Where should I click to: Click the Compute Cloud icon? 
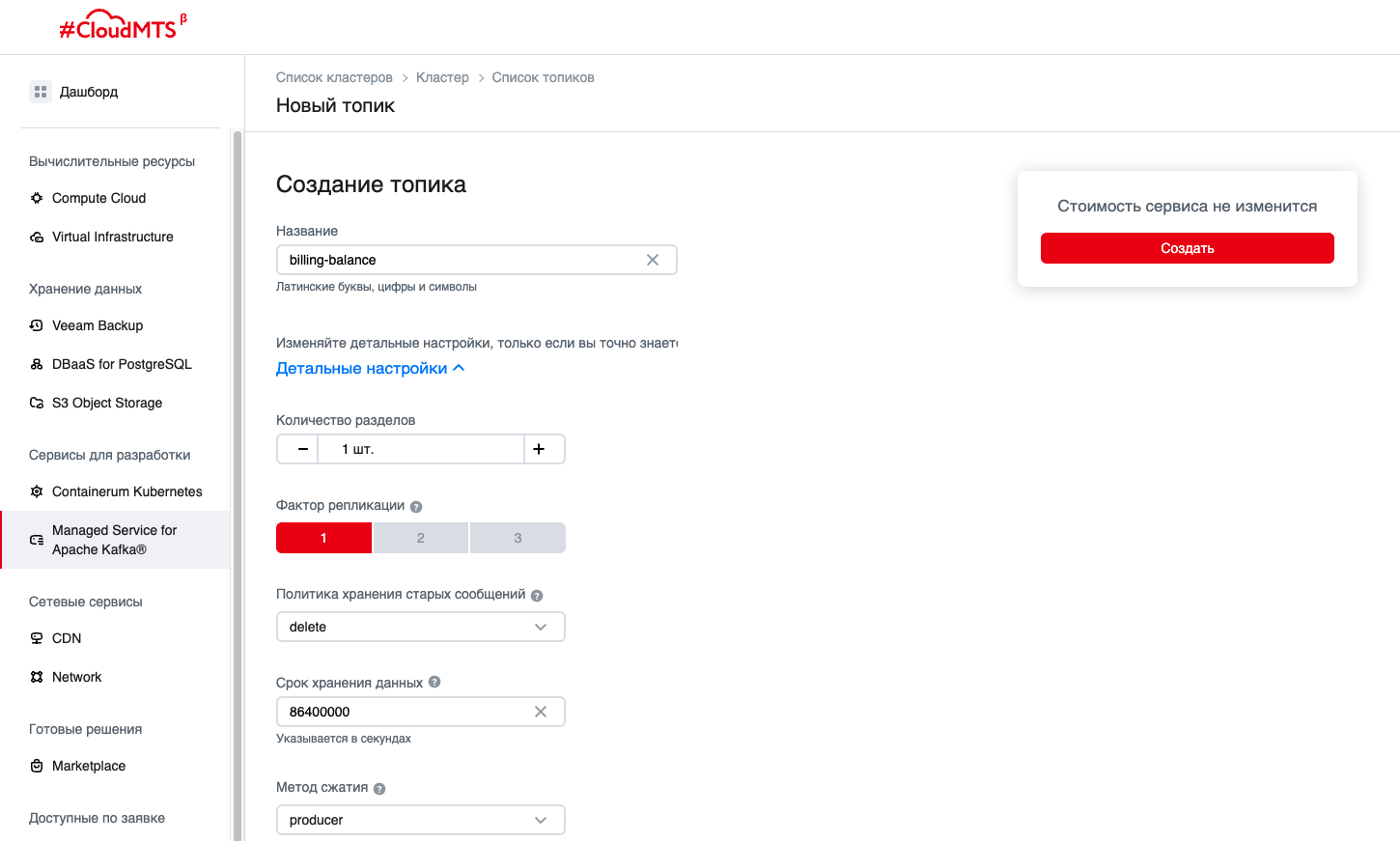(37, 198)
